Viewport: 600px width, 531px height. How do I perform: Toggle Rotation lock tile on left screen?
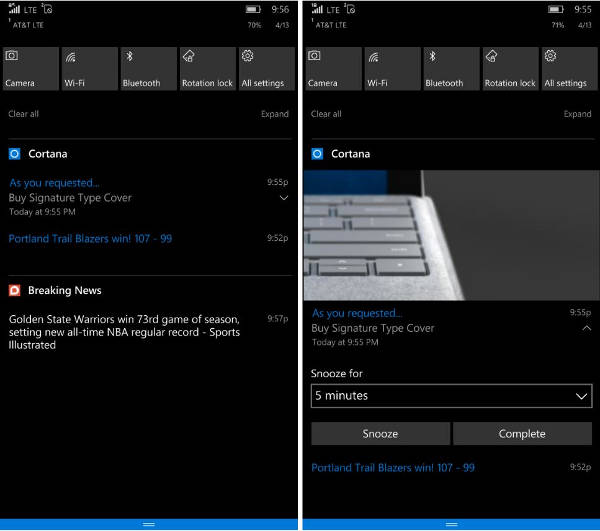[x=207, y=68]
